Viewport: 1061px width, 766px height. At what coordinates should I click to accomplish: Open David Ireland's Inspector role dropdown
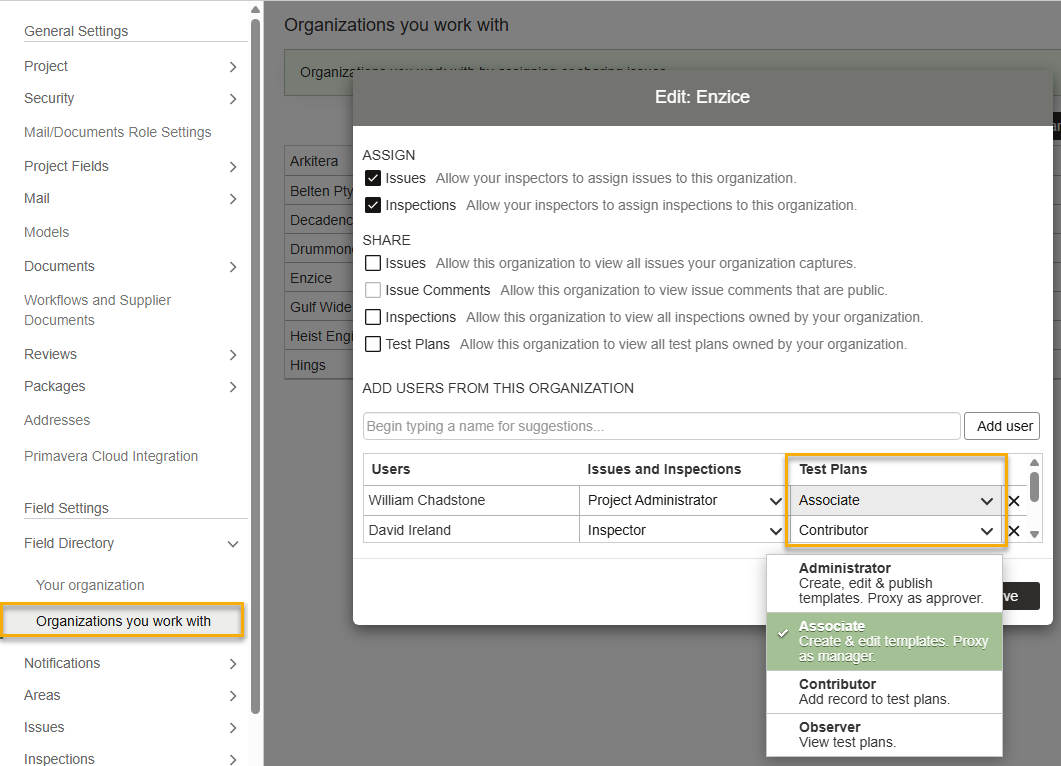(x=683, y=531)
